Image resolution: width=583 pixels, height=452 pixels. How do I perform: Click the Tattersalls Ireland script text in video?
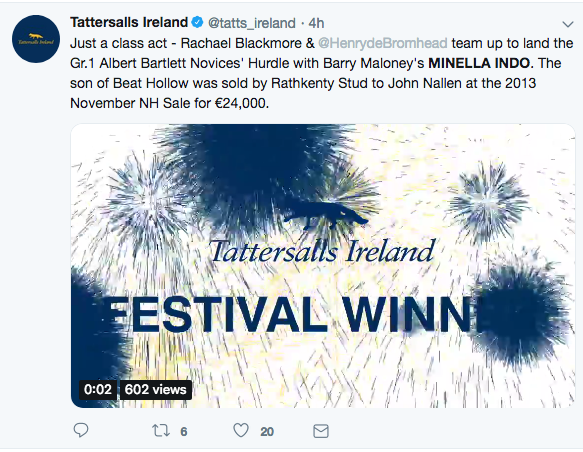click(x=322, y=251)
